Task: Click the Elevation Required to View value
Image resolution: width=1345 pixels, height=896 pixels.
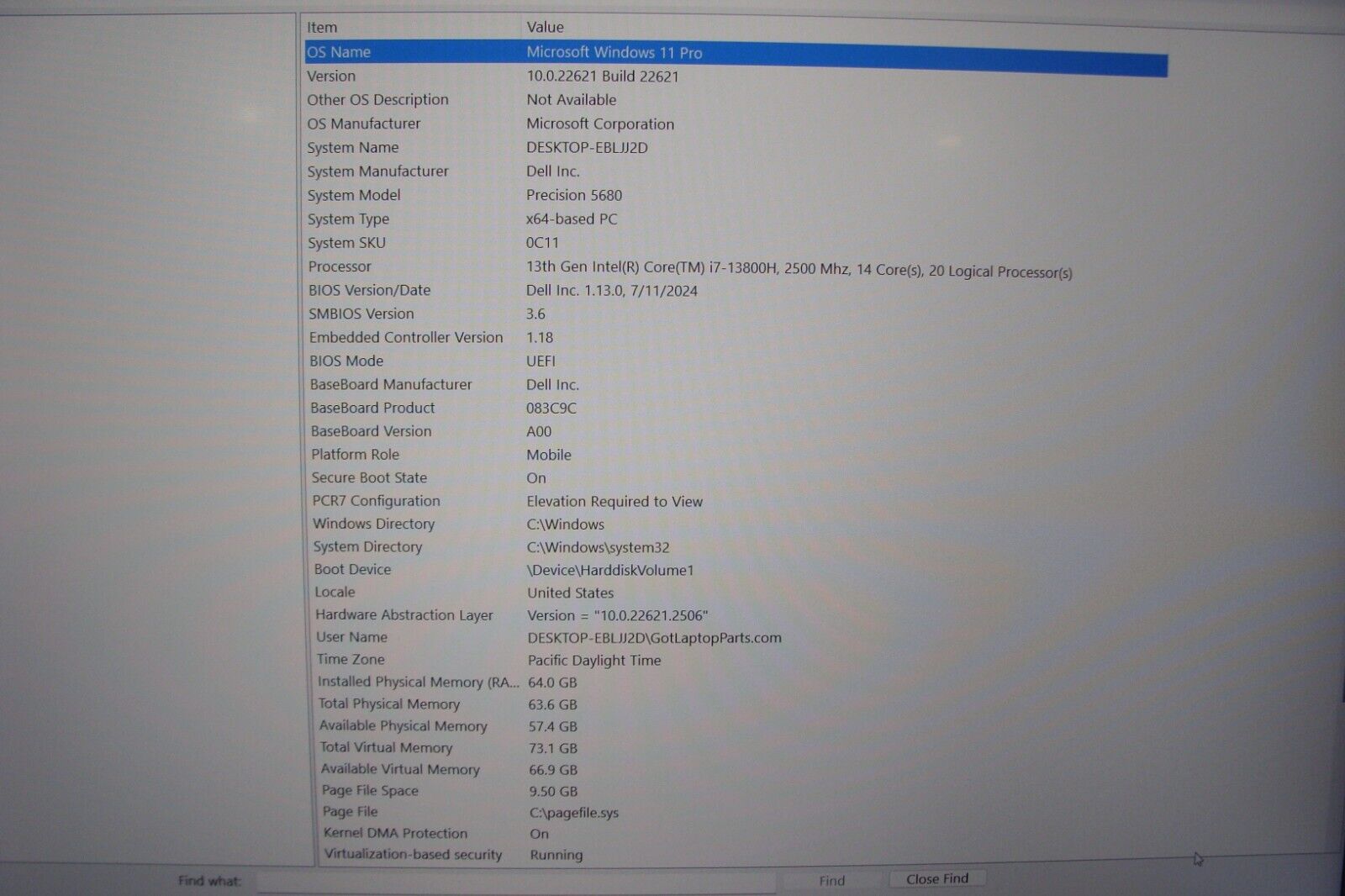Action: coord(614,502)
